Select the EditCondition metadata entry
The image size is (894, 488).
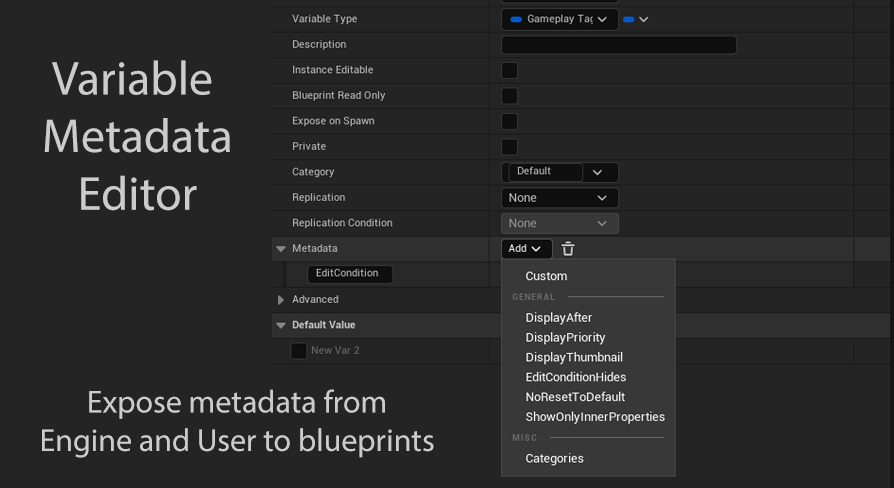350,274
